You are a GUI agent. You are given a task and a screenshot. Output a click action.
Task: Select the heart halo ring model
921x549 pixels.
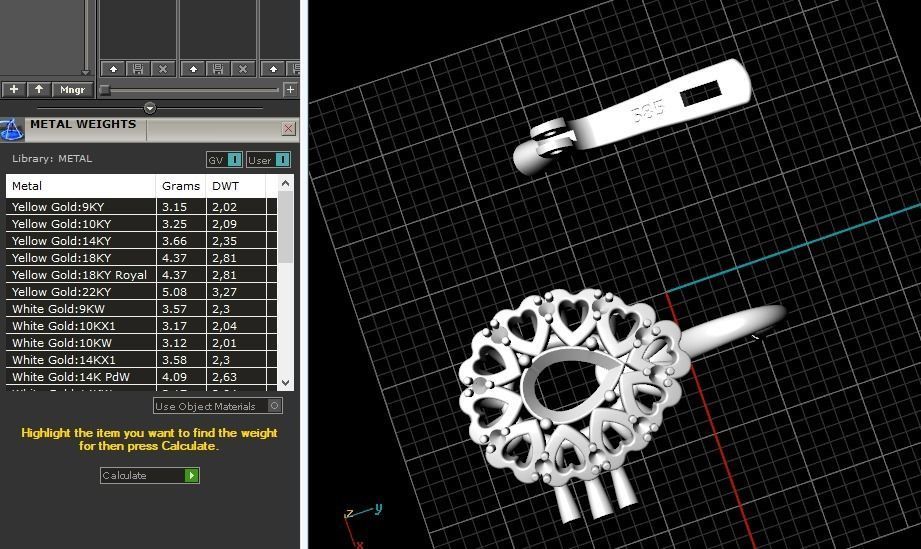573,388
